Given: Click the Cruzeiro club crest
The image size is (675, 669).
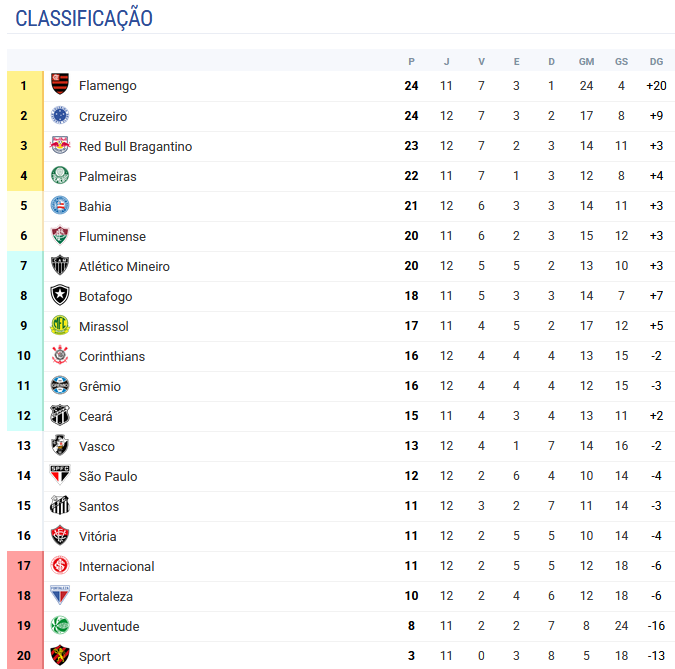Looking at the screenshot, I should coord(60,115).
